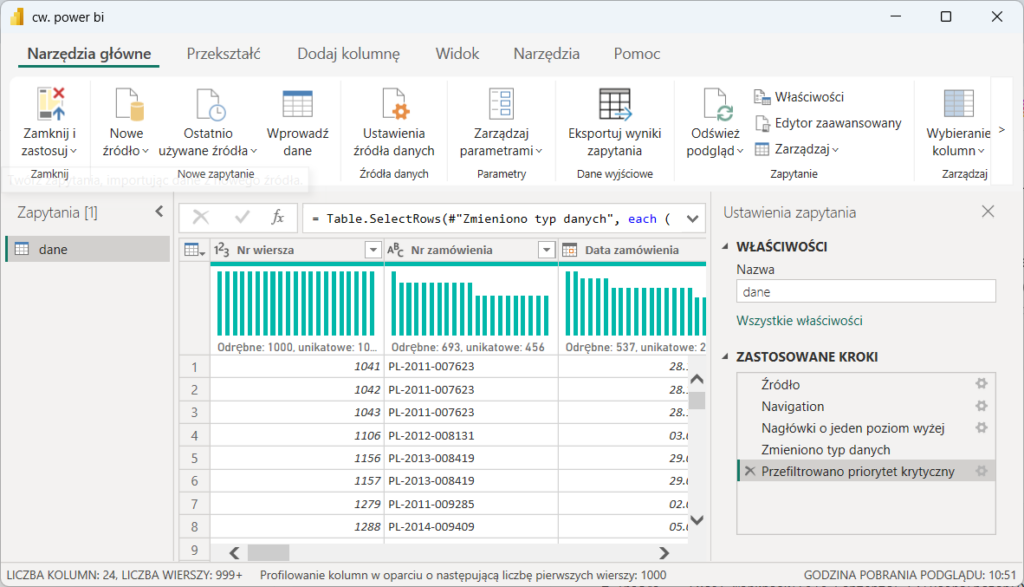Click the Nr zamówienia column distribution chart

point(470,303)
